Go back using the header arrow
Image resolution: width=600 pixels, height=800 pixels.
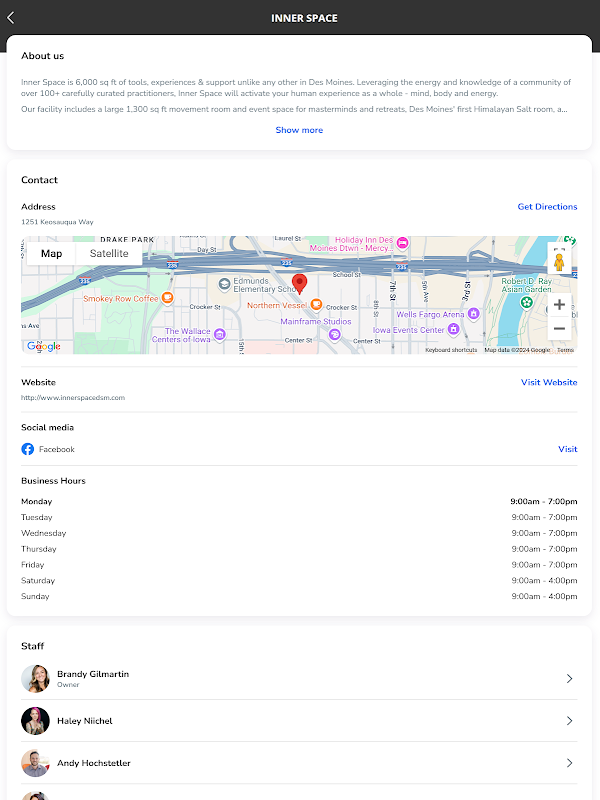click(x=11, y=18)
